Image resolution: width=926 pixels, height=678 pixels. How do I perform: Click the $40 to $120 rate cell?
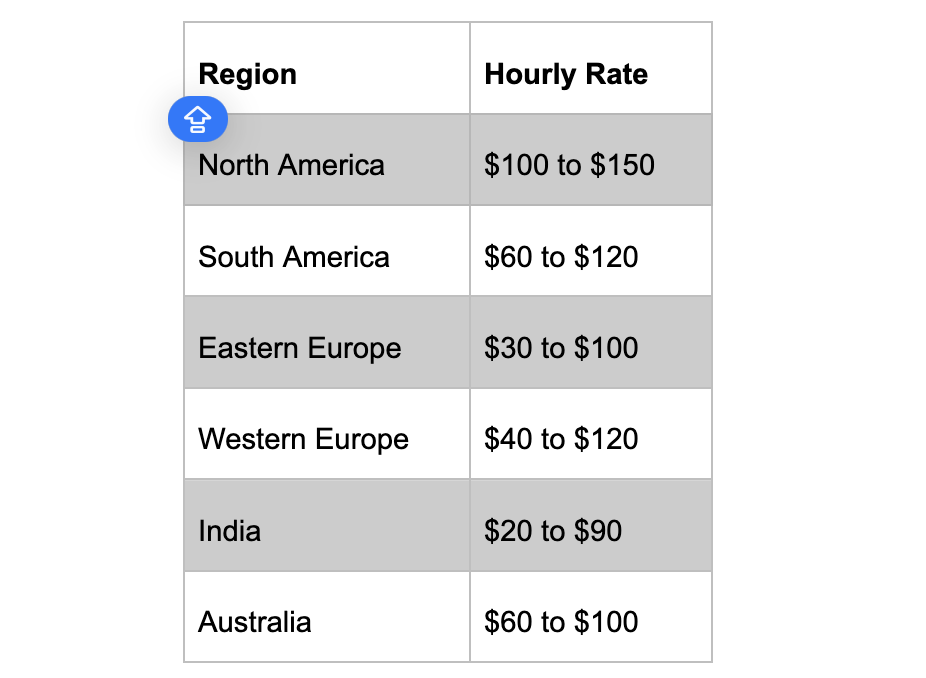[x=591, y=433]
